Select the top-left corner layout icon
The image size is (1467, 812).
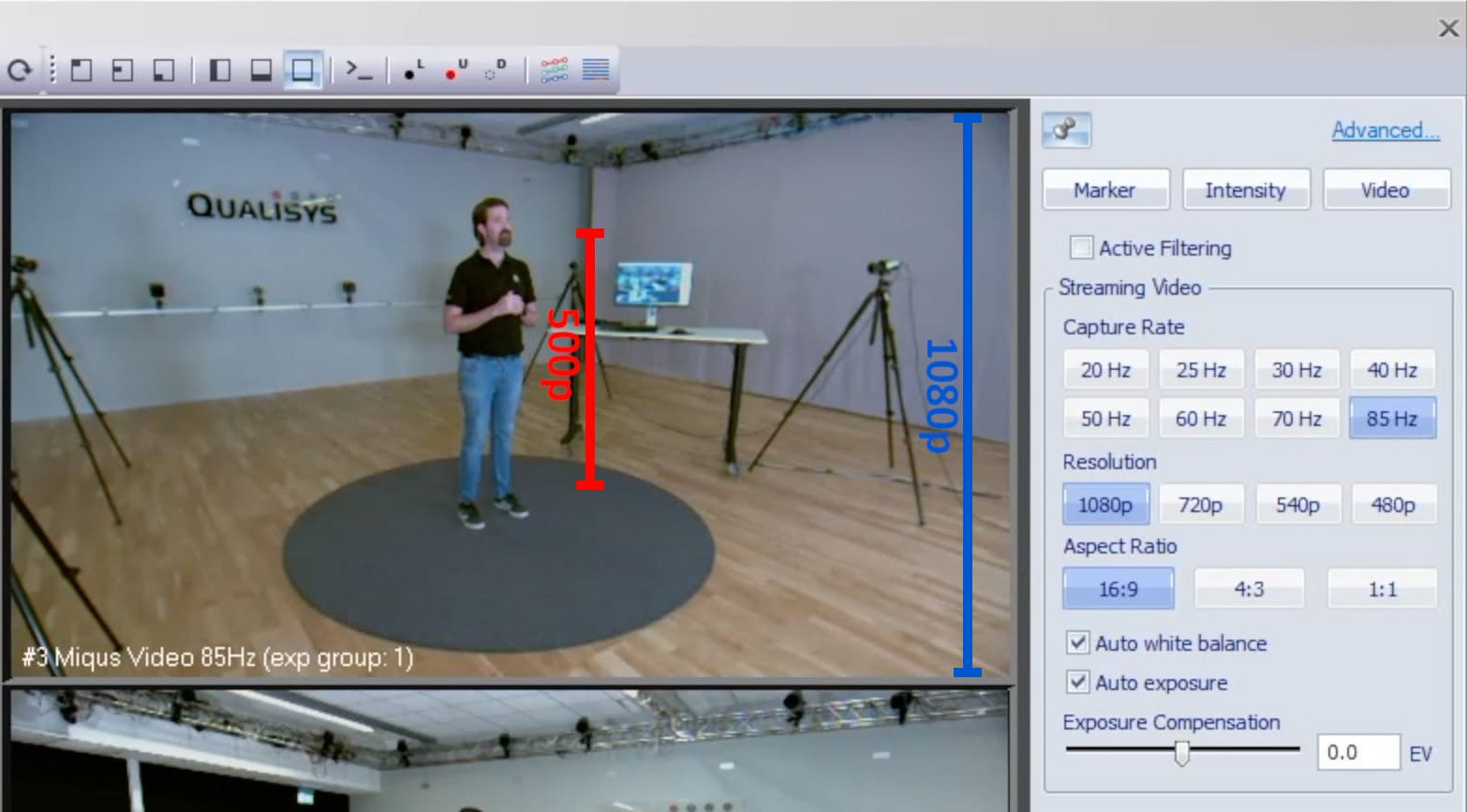(81, 70)
